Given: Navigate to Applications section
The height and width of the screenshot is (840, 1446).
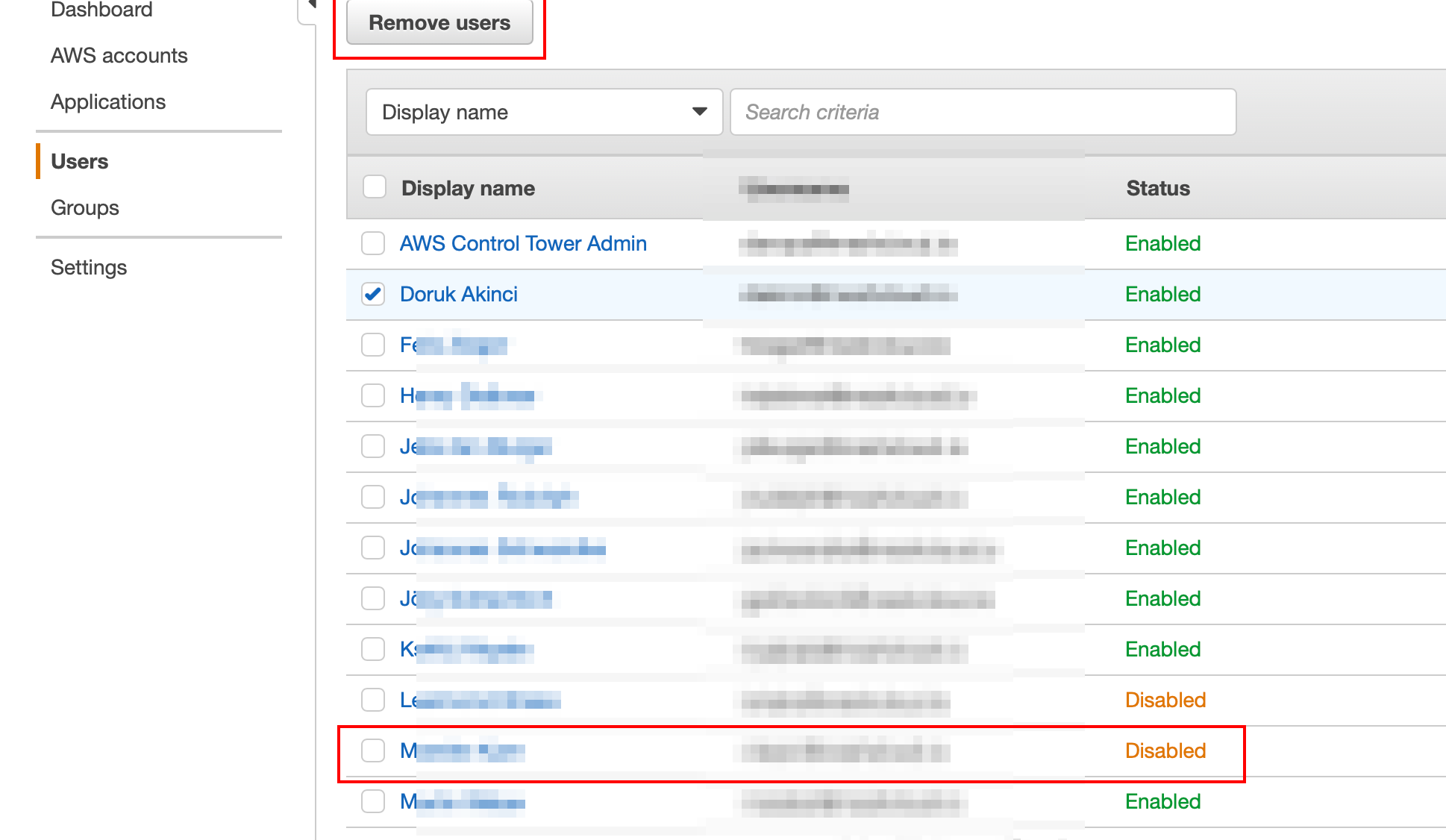Looking at the screenshot, I should (108, 101).
